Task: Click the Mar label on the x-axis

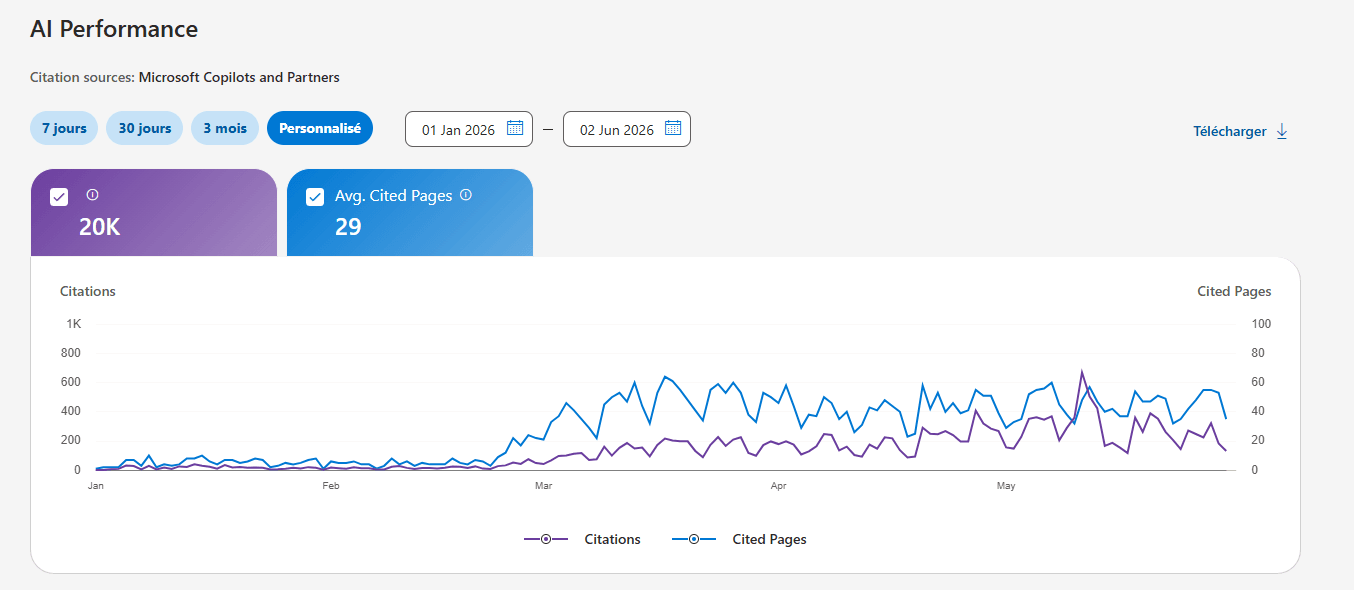Action: point(544,486)
